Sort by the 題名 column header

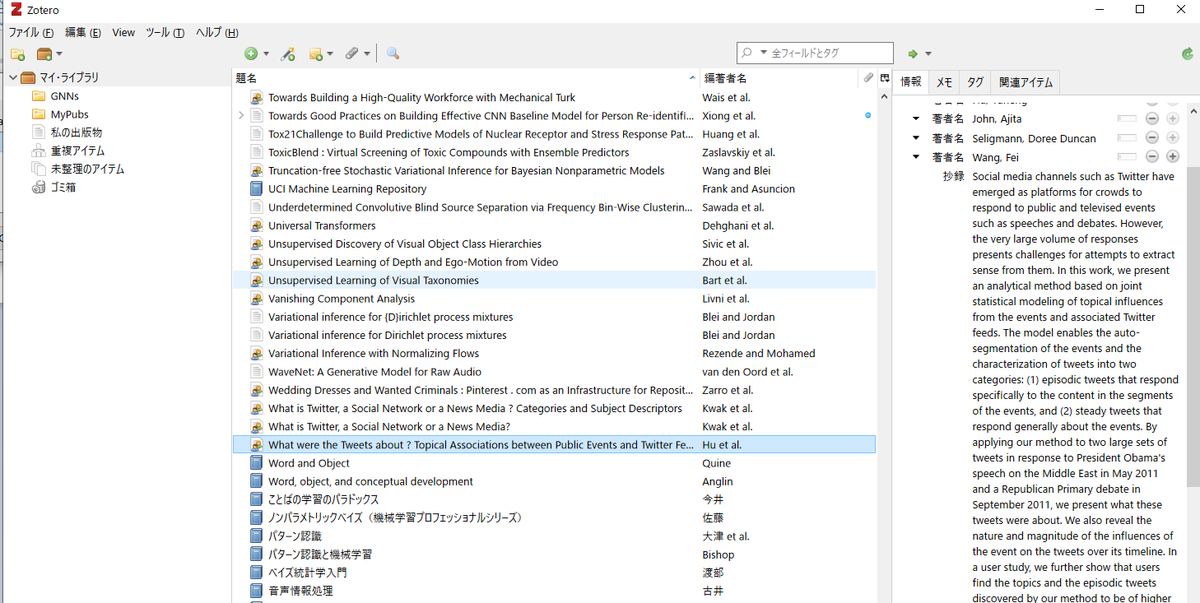464,78
